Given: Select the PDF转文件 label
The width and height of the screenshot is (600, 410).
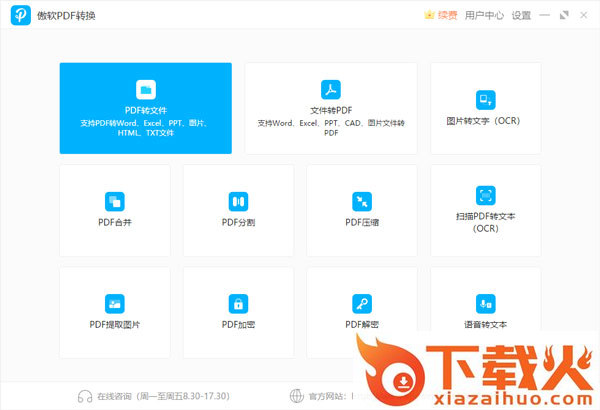Looking at the screenshot, I should 146,110.
